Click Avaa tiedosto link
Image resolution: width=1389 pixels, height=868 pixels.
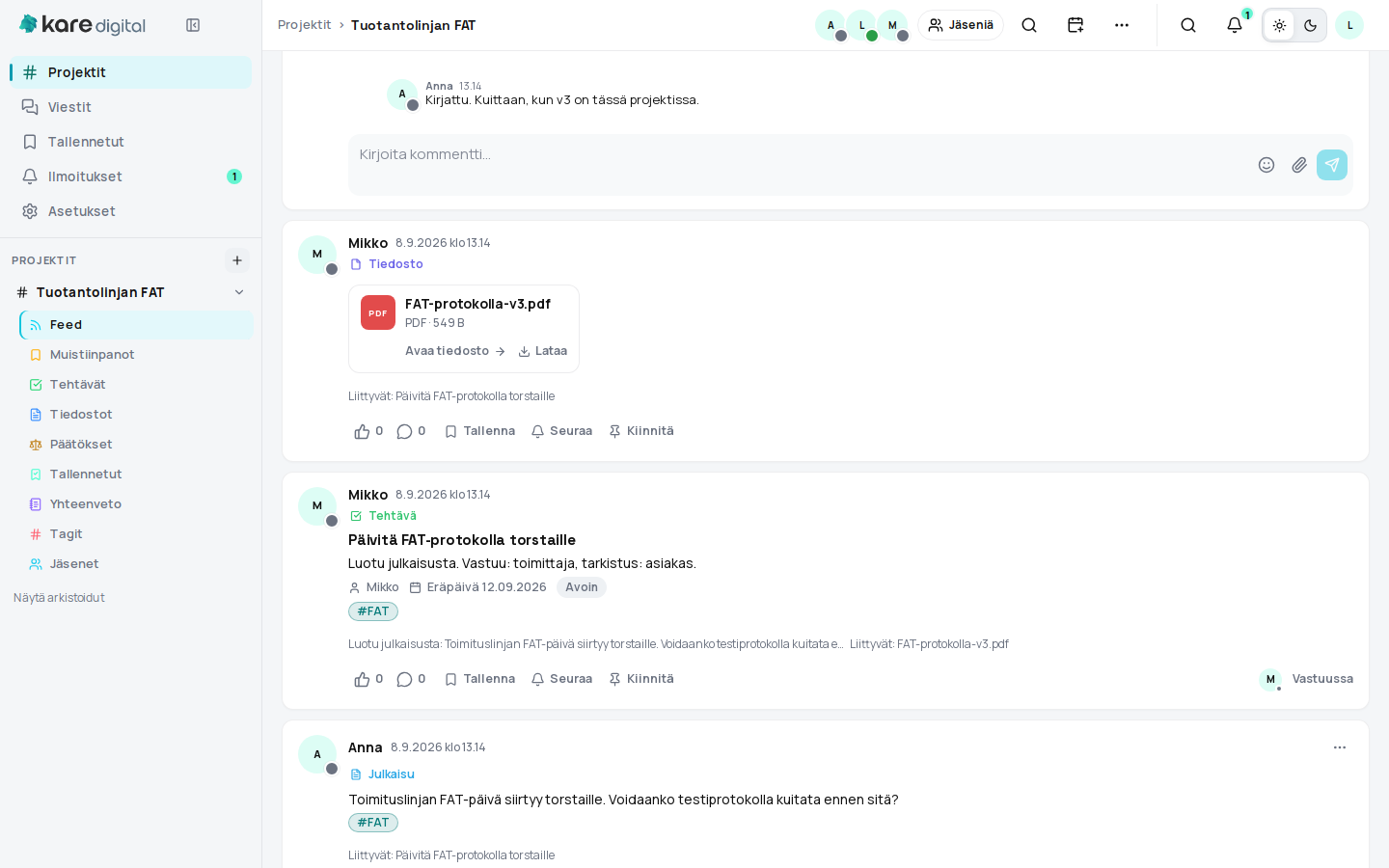pos(455,351)
